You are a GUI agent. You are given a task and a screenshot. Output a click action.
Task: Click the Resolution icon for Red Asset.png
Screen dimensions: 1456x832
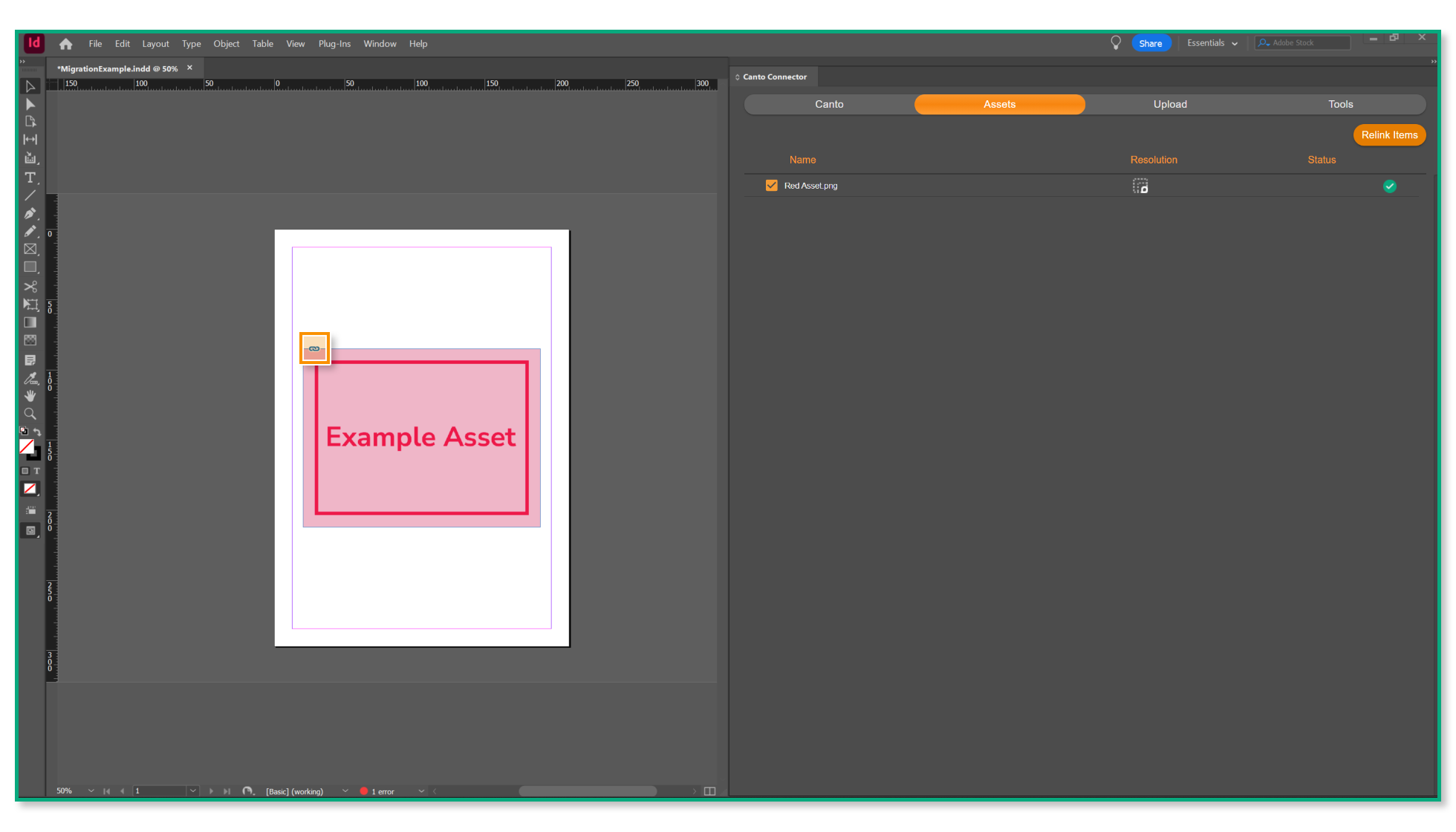[1140, 186]
